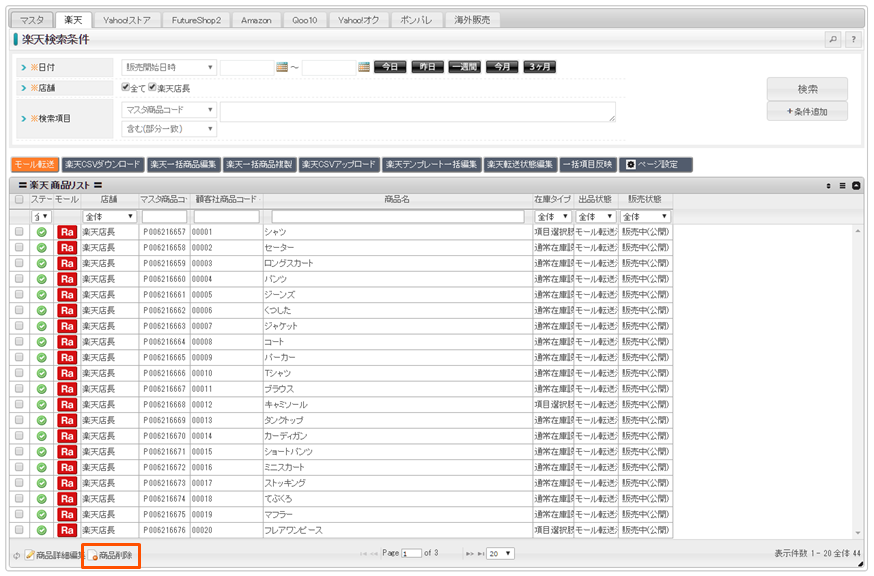Open the マスタ商品コード search item dropdown
The height and width of the screenshot is (576, 874).
169,110
